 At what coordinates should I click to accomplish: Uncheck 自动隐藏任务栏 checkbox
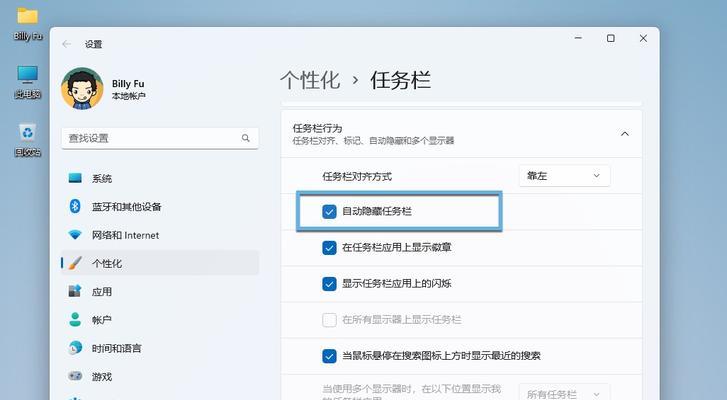pyautogui.click(x=329, y=211)
